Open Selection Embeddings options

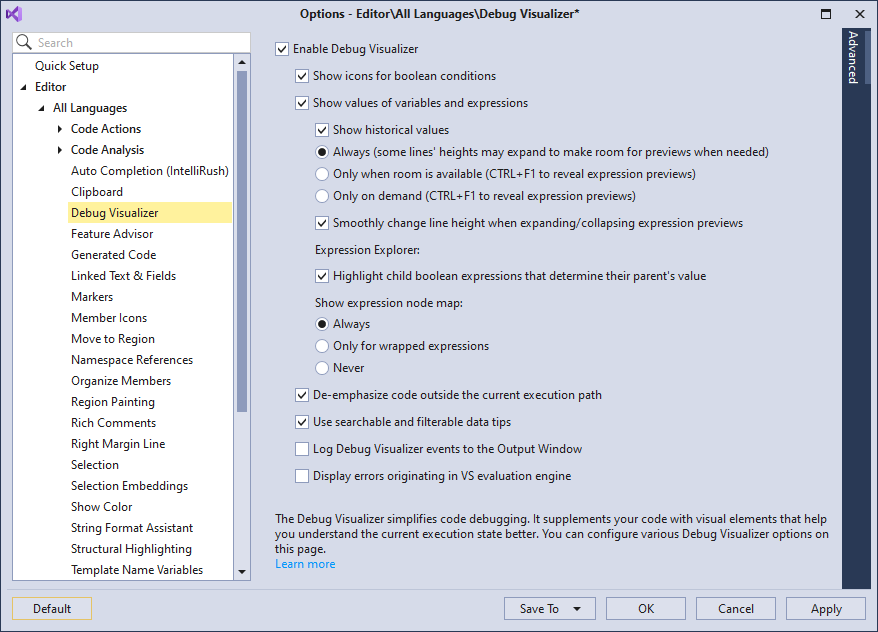click(x=129, y=486)
